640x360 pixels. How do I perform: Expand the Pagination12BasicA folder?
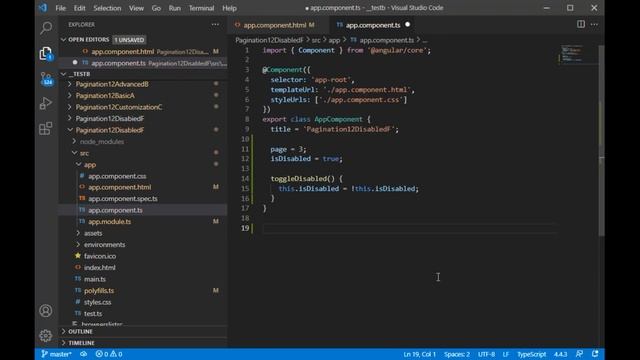105,96
